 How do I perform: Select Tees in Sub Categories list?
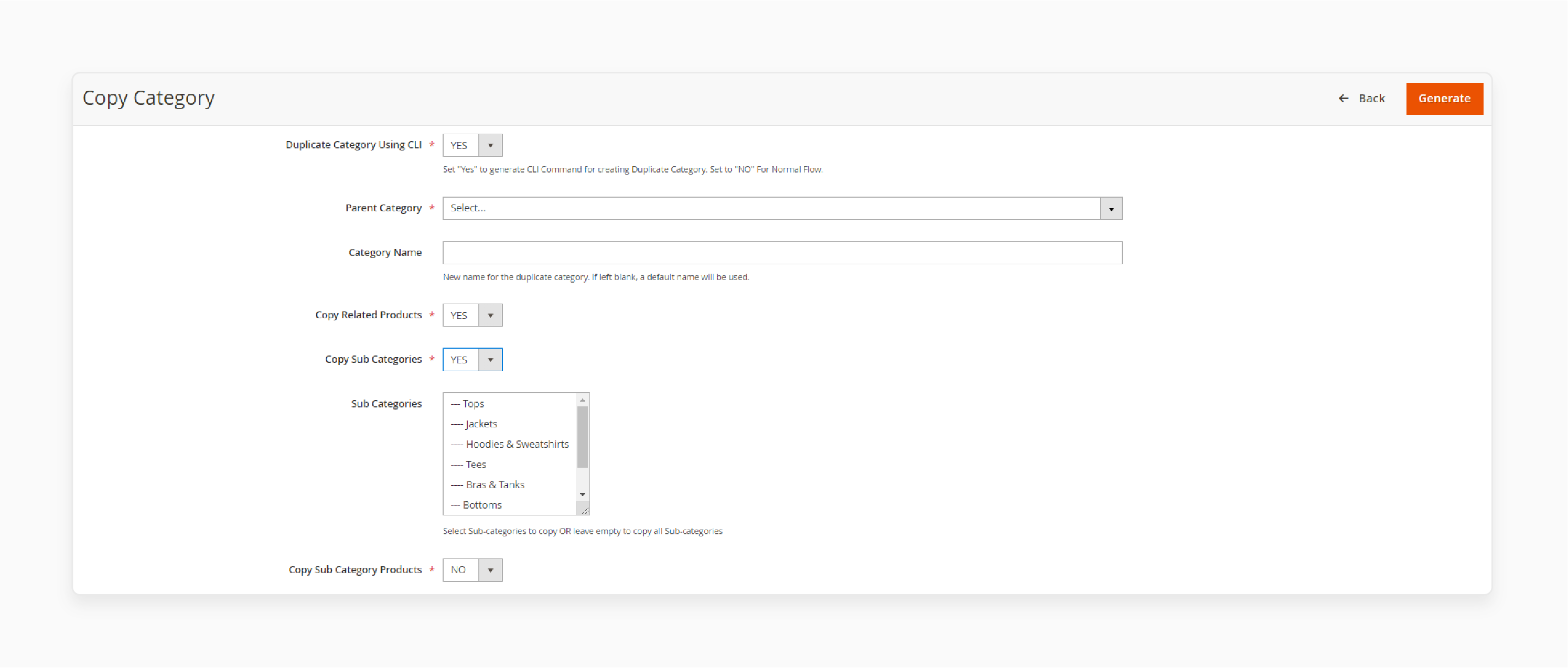coord(510,464)
